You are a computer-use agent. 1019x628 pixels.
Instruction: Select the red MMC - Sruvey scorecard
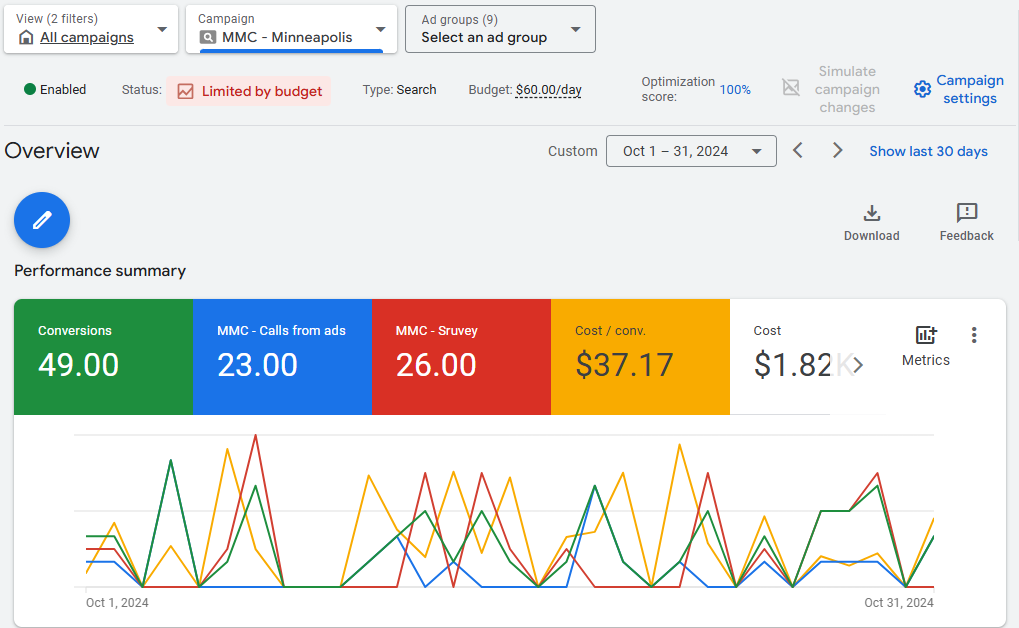click(461, 356)
